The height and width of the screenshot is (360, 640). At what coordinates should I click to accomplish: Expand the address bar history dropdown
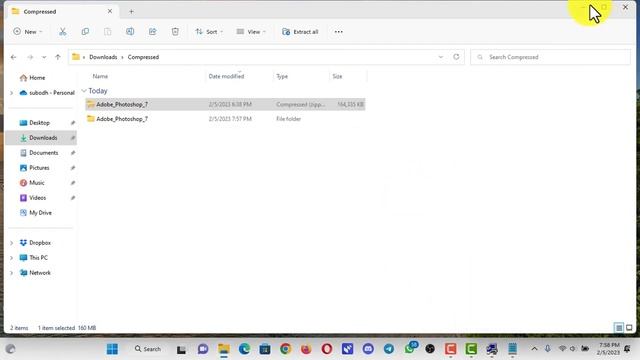440,57
